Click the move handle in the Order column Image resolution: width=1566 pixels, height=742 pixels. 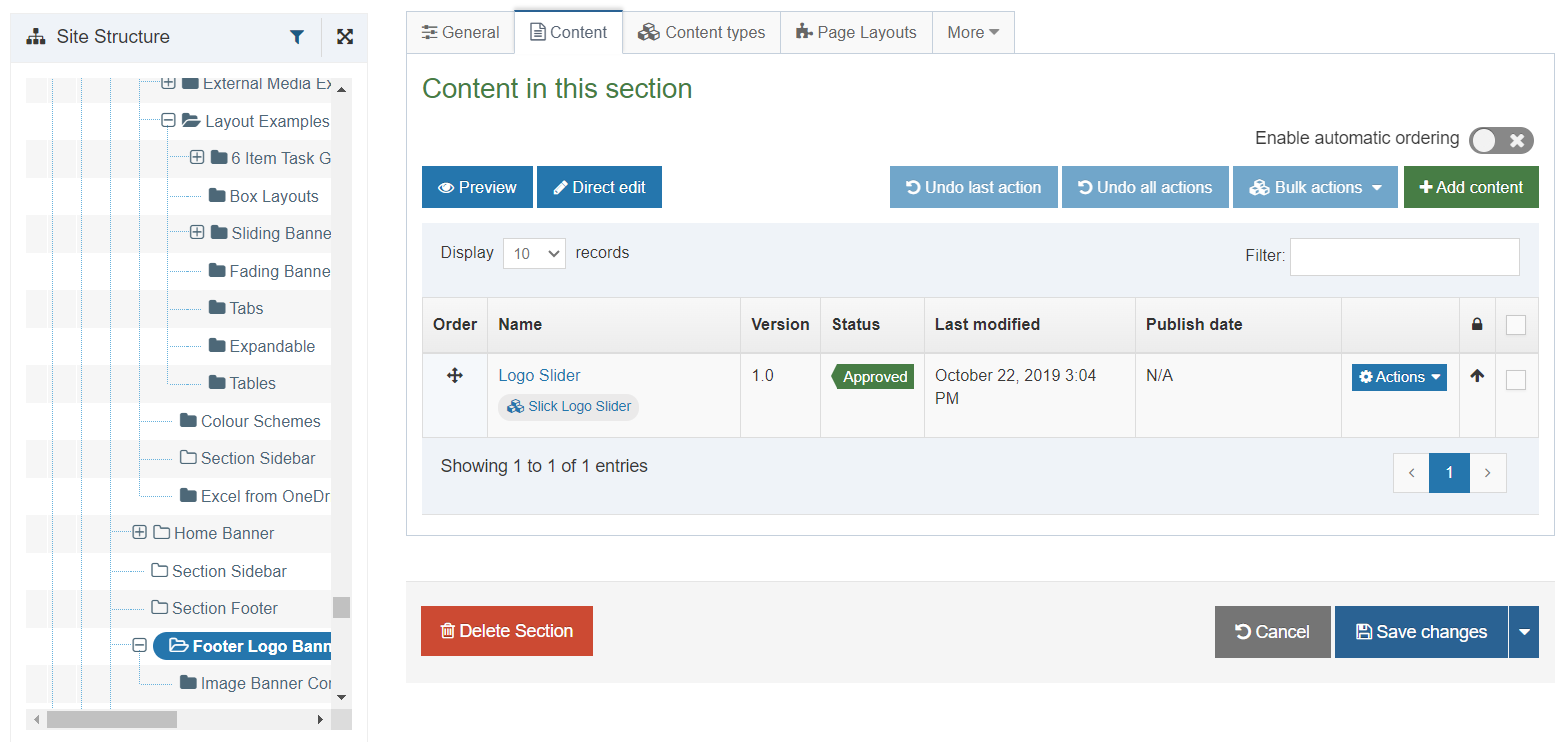pos(454,376)
